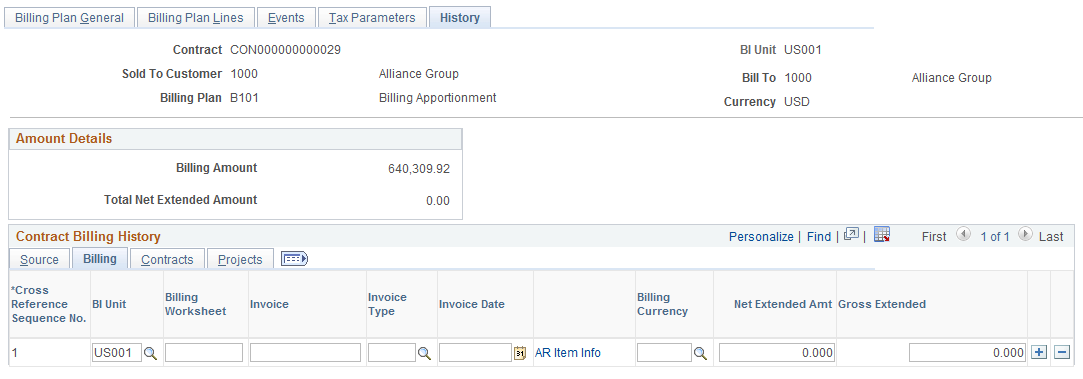Select the Billing grid tab
The width and height of the screenshot is (1083, 379).
(x=99, y=259)
